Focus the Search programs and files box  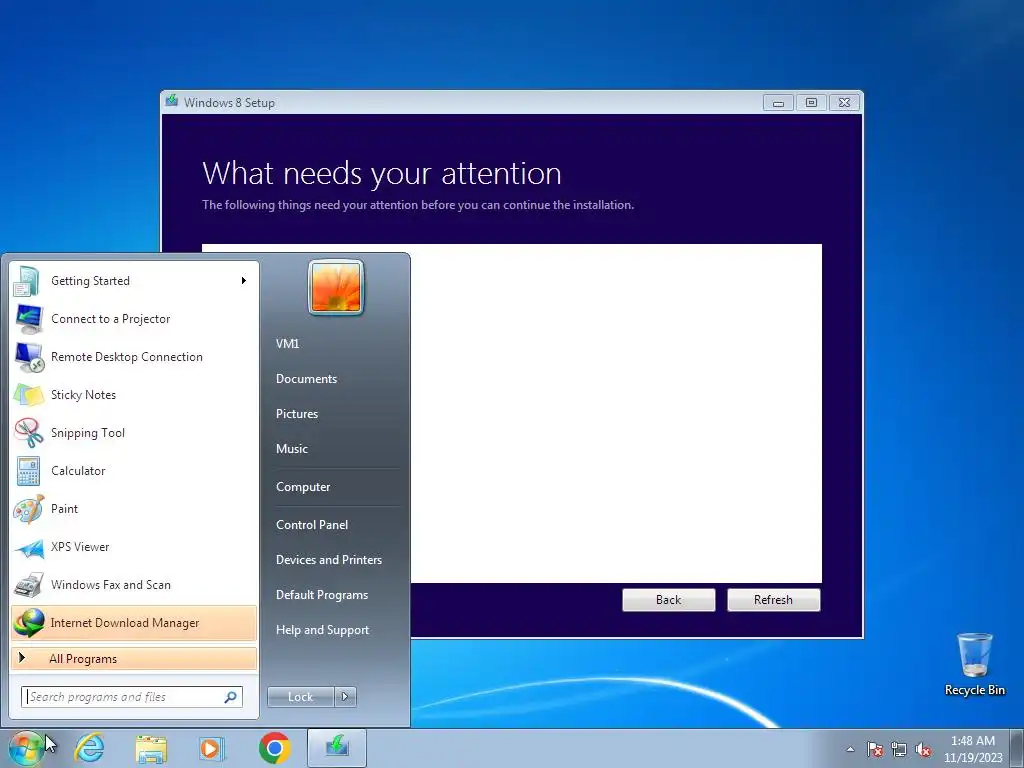[x=131, y=697]
